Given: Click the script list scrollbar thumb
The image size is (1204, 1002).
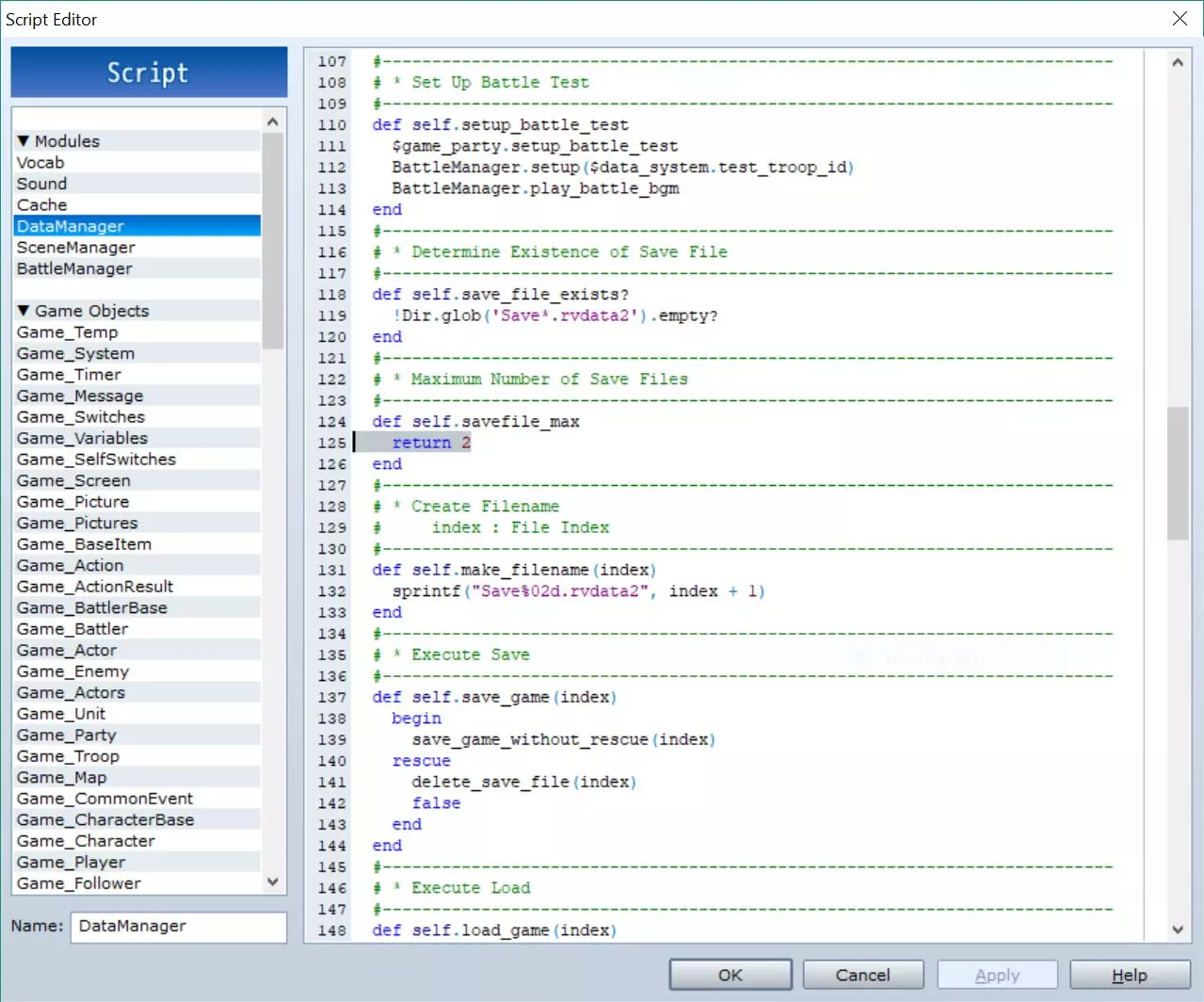Looking at the screenshot, I should [273, 240].
